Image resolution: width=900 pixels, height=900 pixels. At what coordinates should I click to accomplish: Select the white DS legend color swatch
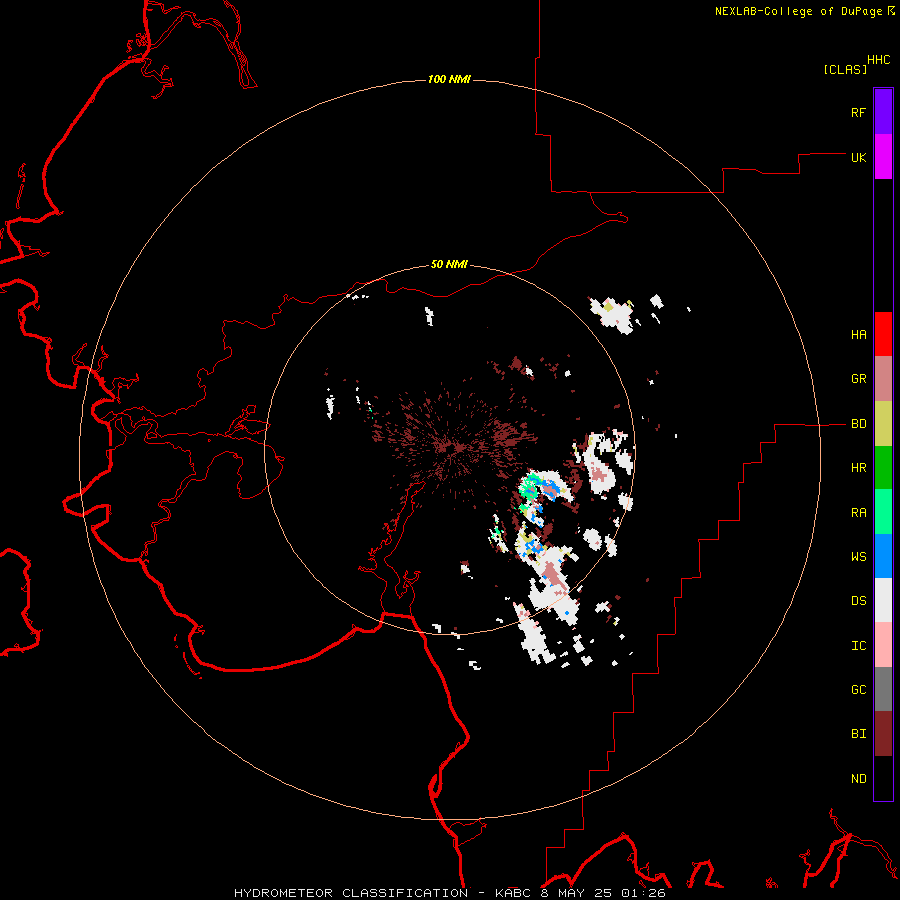coord(883,600)
